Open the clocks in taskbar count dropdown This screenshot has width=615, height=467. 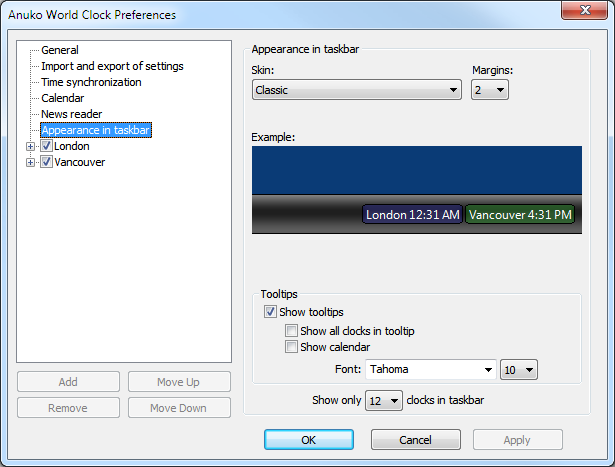click(383, 401)
